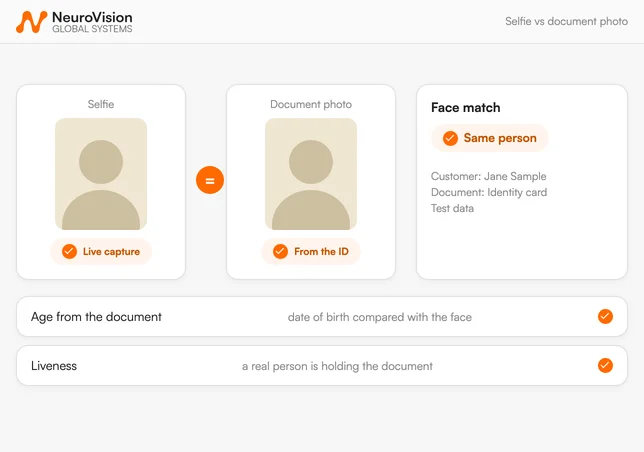Screen dimensions: 644x452
Task: Click the checkmark icon beside From the ID
Action: (x=281, y=251)
